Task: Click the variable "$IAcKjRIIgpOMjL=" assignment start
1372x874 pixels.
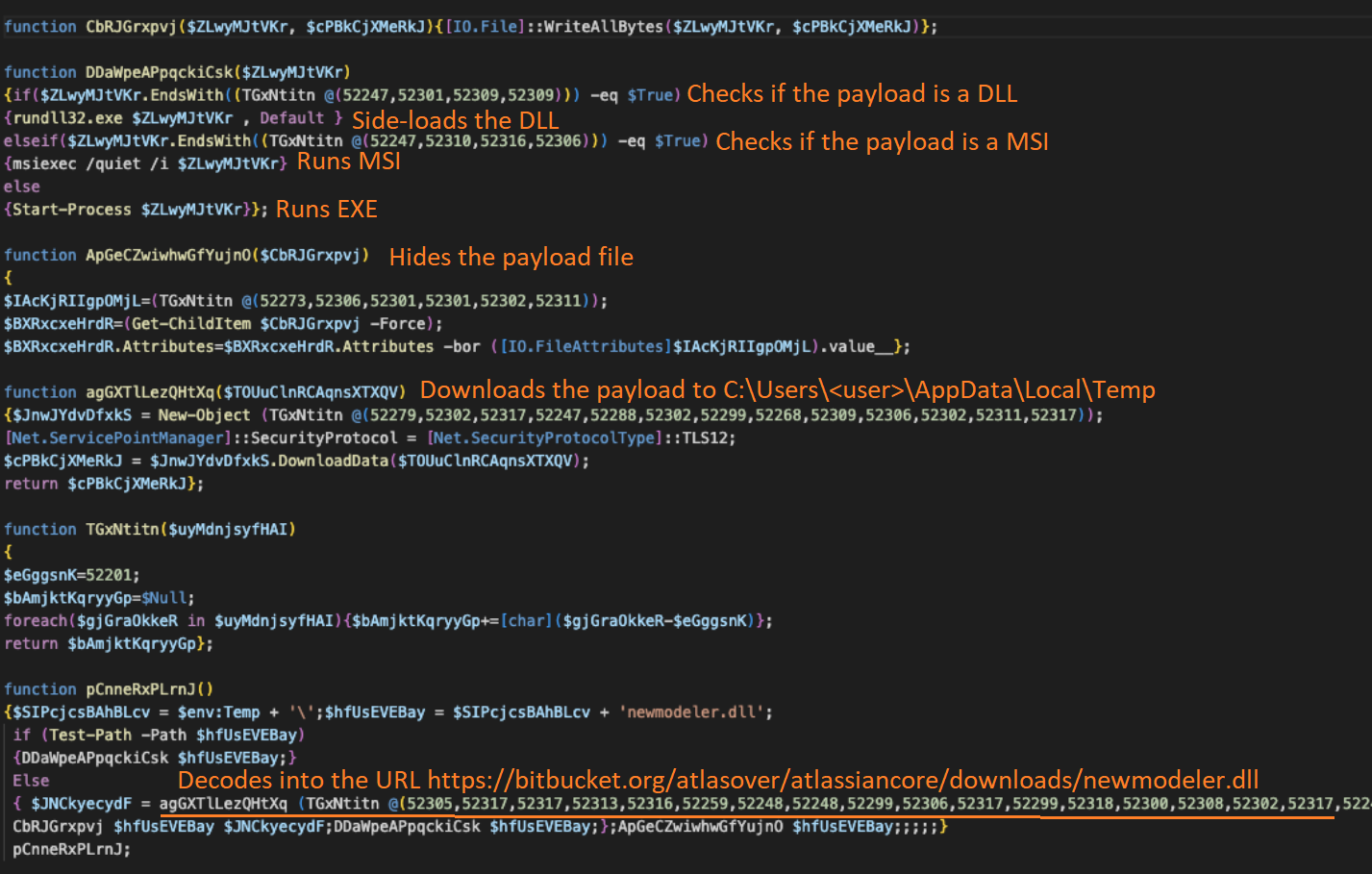Action: [x=77, y=301]
